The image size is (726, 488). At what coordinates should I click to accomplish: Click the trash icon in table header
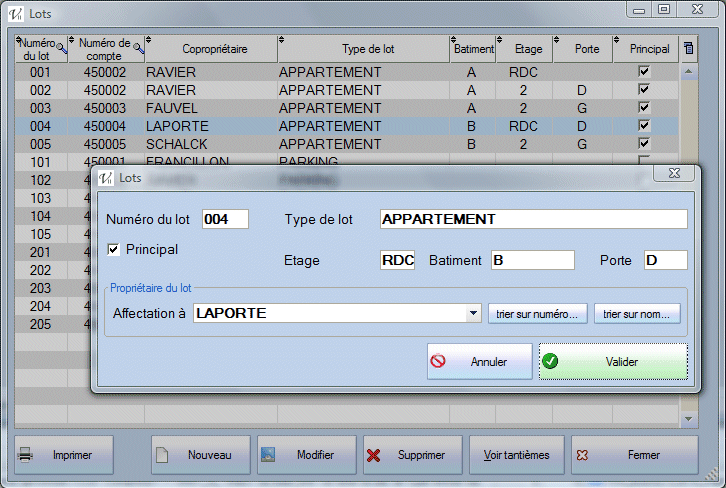tap(688, 47)
